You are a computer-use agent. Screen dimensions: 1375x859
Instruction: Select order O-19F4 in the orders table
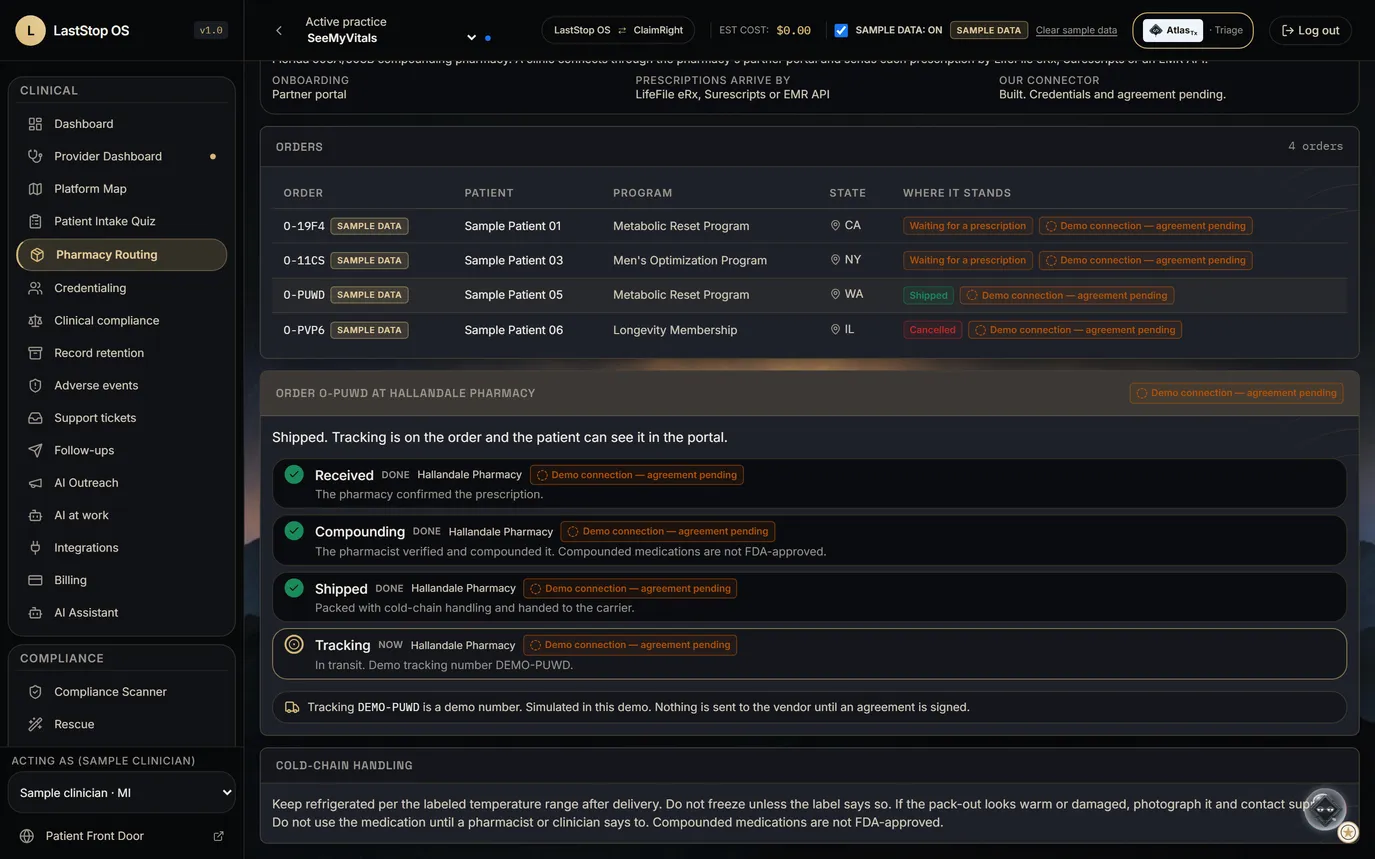pyautogui.click(x=809, y=226)
